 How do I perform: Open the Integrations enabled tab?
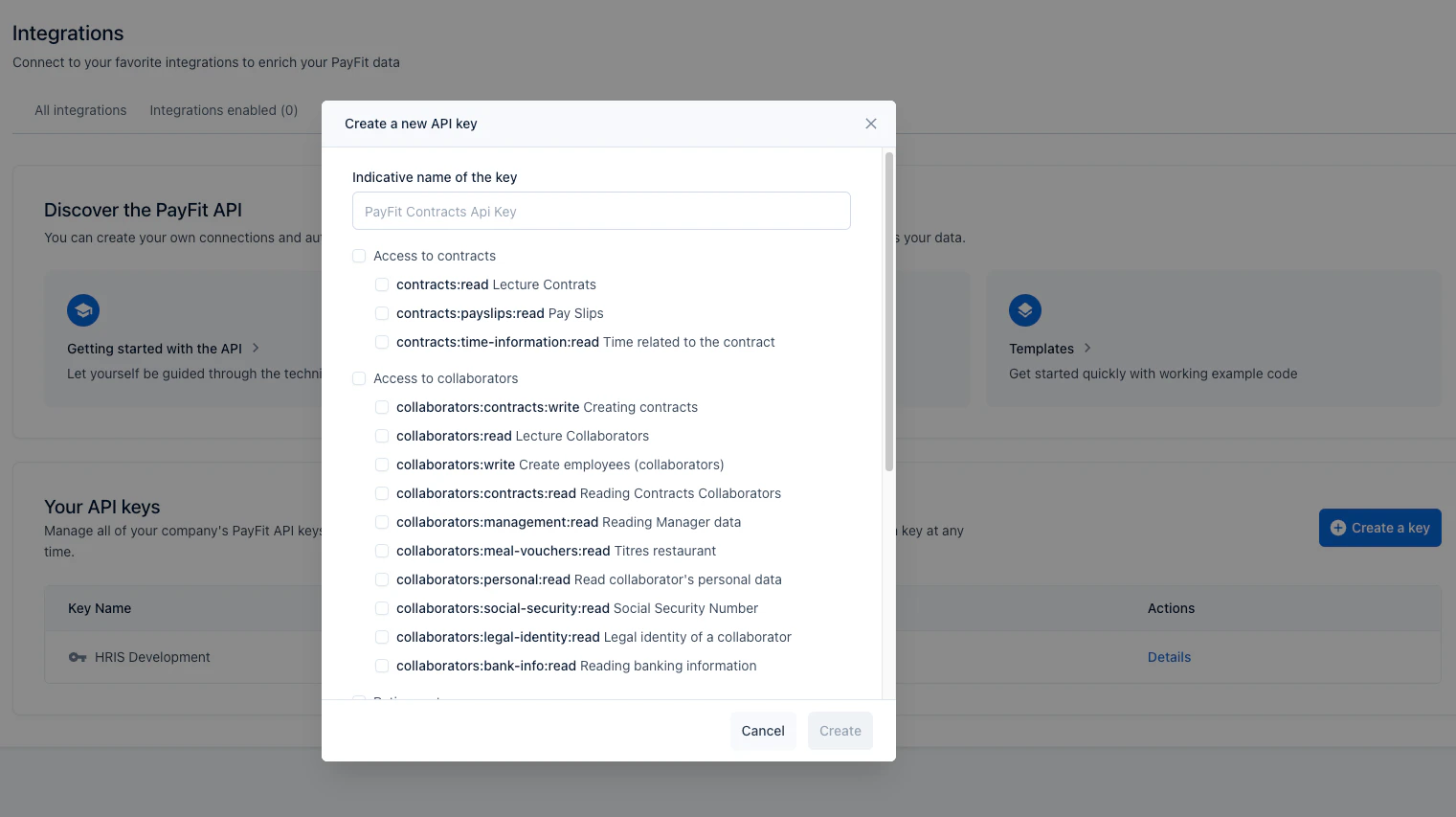point(223,110)
